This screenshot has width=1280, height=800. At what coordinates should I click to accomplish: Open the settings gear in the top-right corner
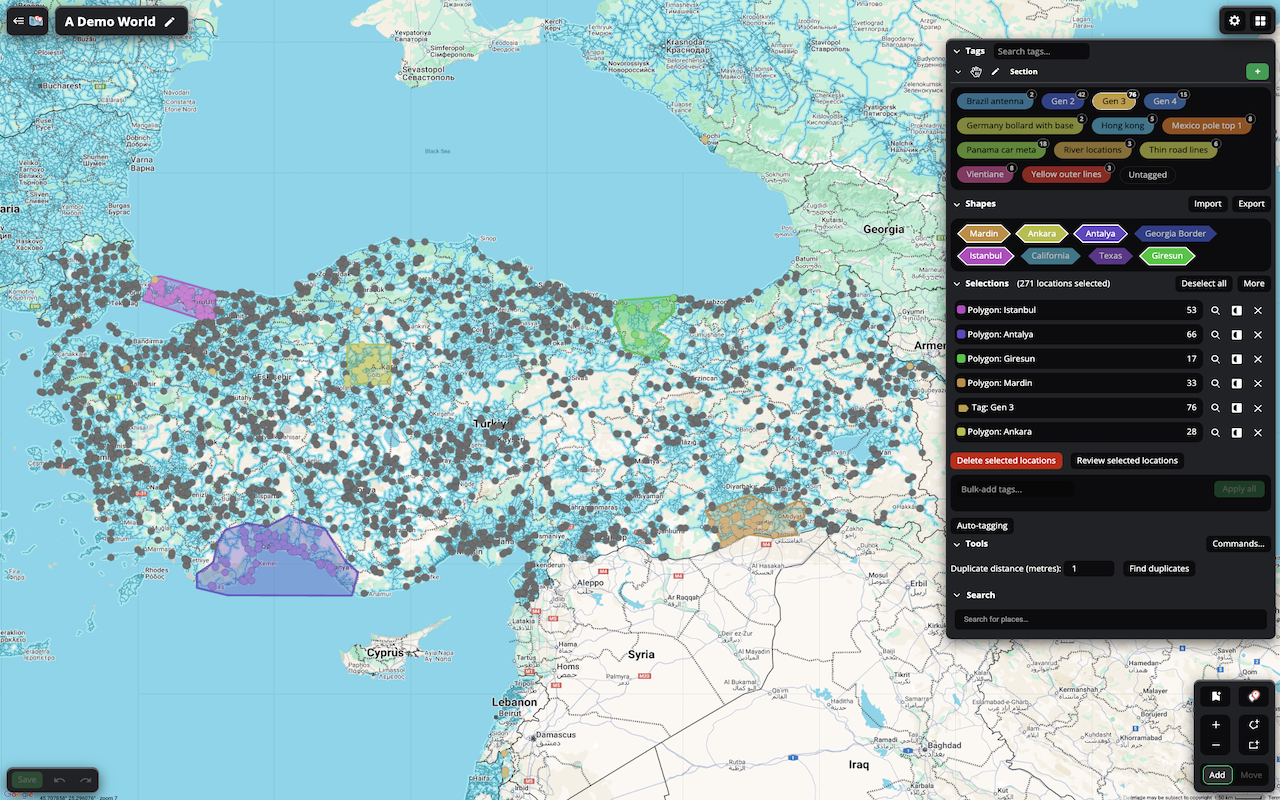[1235, 20]
